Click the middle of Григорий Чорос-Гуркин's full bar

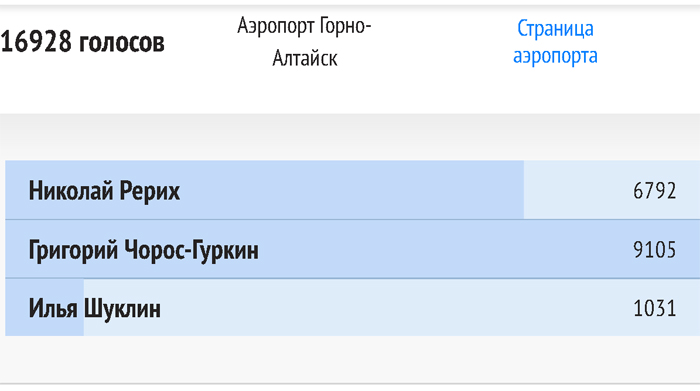pyautogui.click(x=353, y=249)
